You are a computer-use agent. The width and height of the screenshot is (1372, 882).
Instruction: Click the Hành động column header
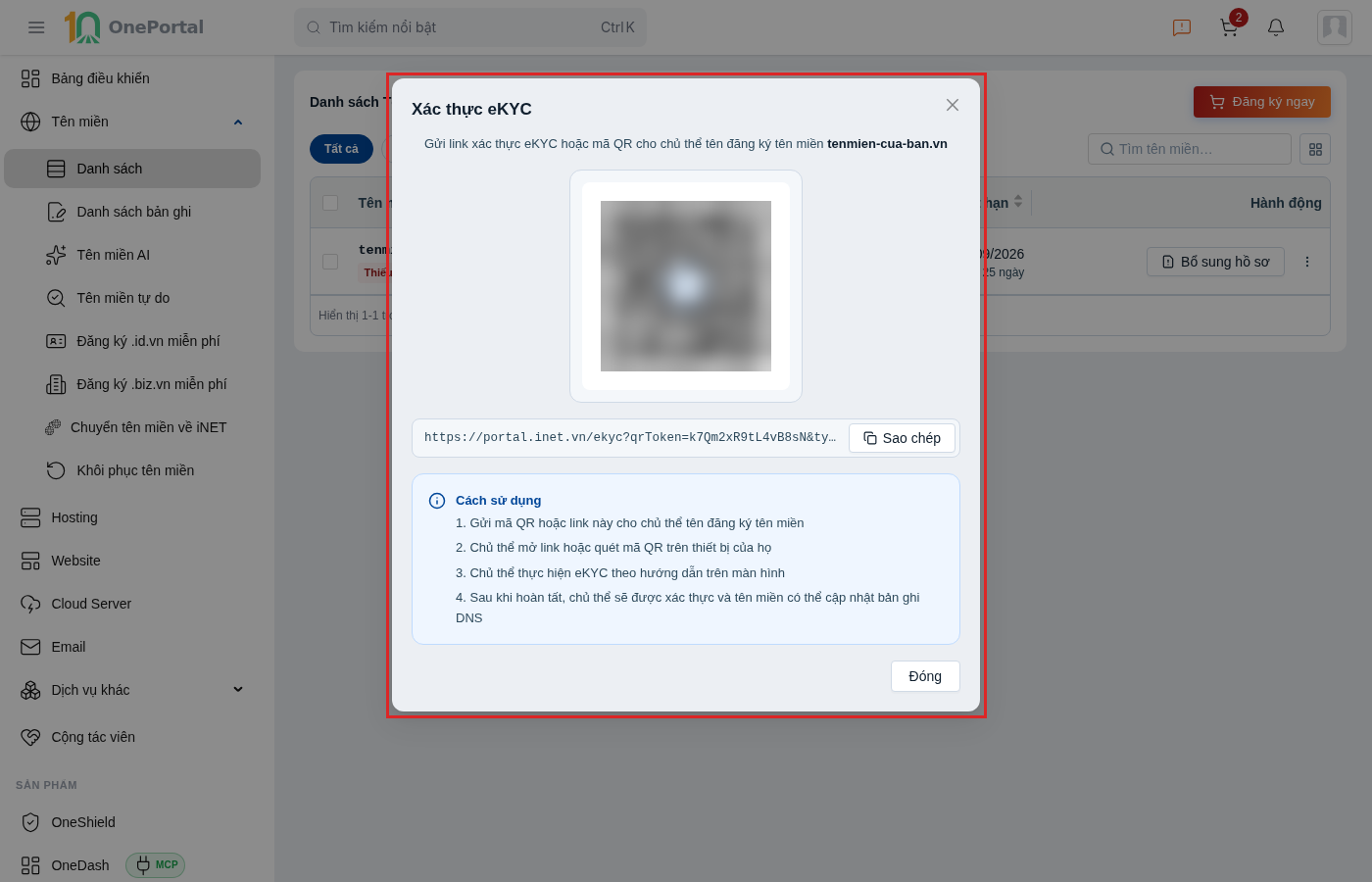click(1286, 203)
